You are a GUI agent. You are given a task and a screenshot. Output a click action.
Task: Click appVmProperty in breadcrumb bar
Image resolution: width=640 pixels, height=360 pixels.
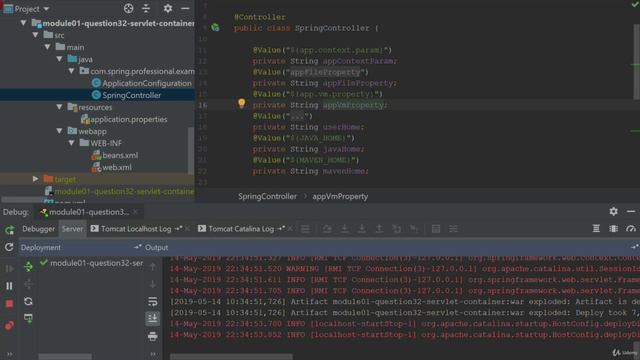(340, 196)
